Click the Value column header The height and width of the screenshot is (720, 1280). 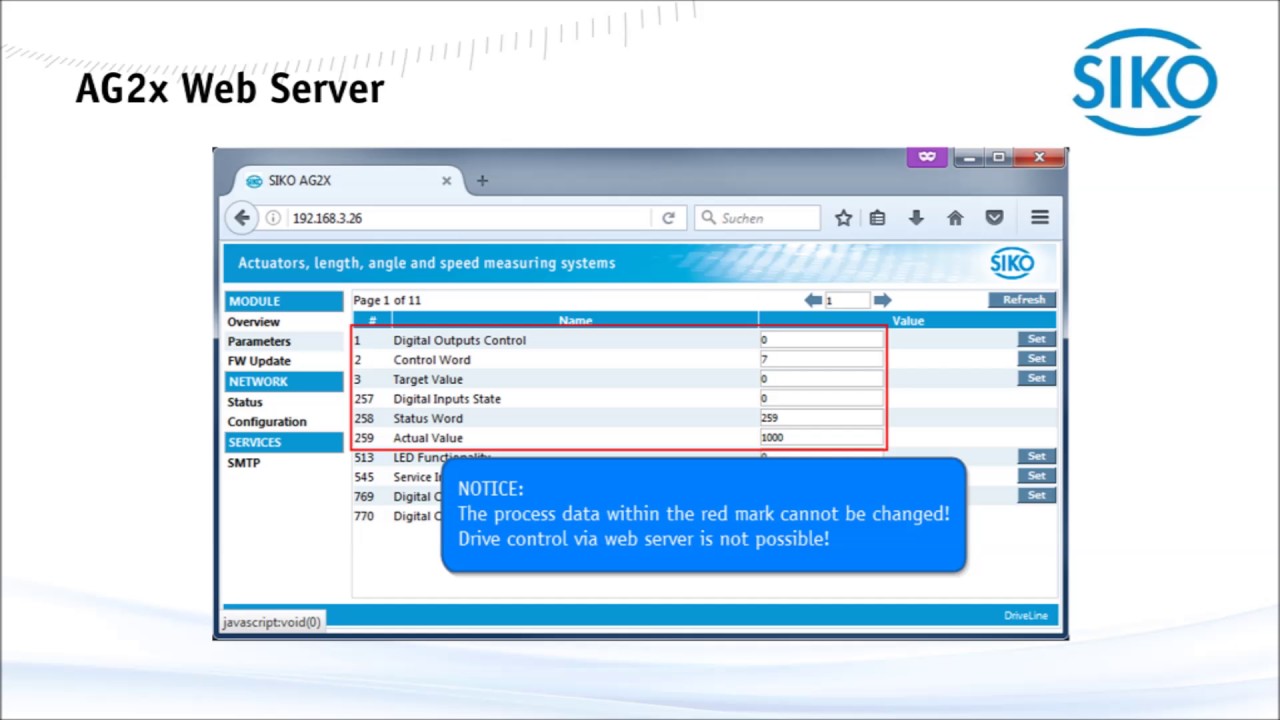coord(908,321)
